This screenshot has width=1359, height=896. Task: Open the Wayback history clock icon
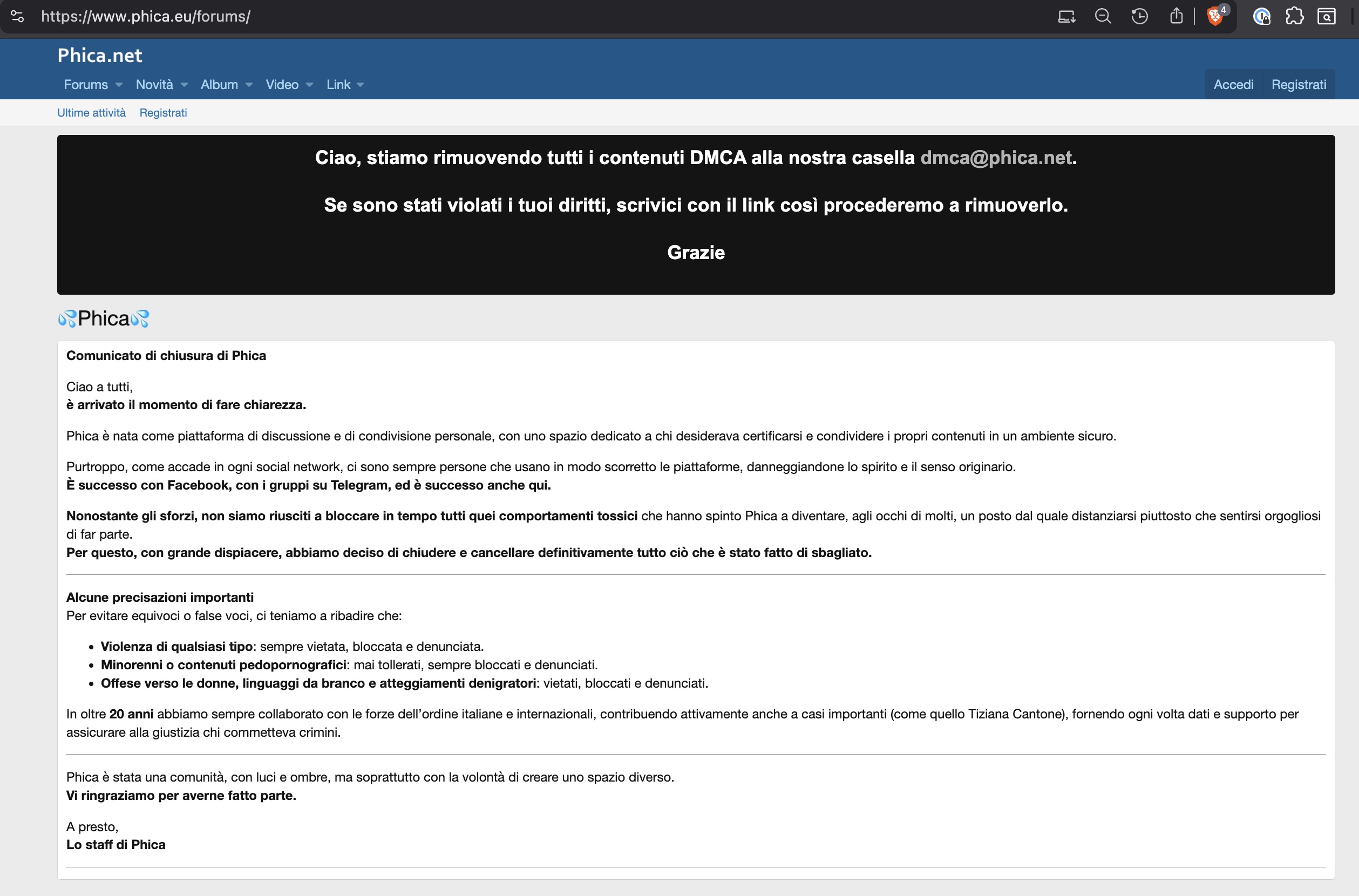1139,16
